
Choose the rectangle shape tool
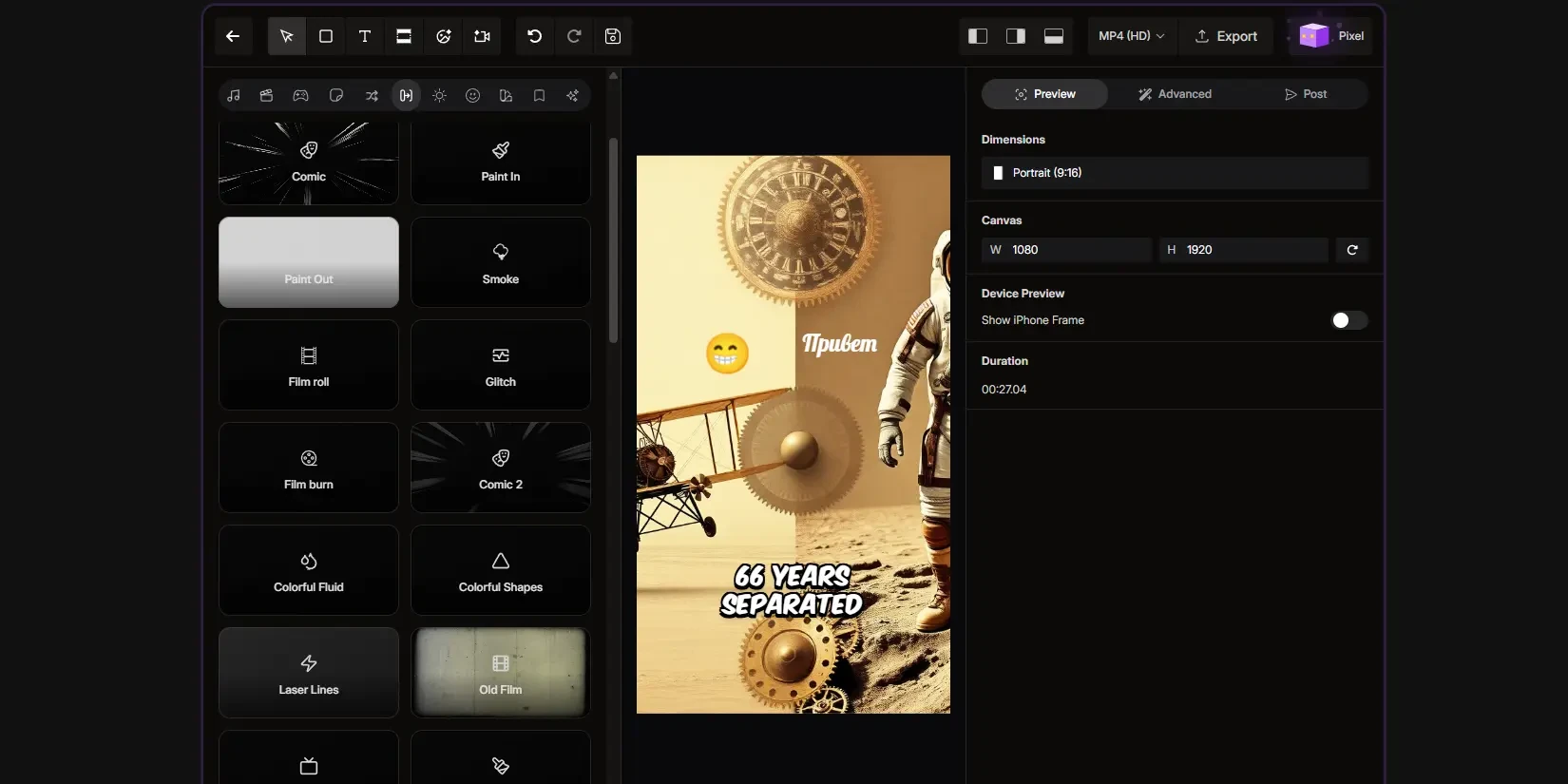325,36
